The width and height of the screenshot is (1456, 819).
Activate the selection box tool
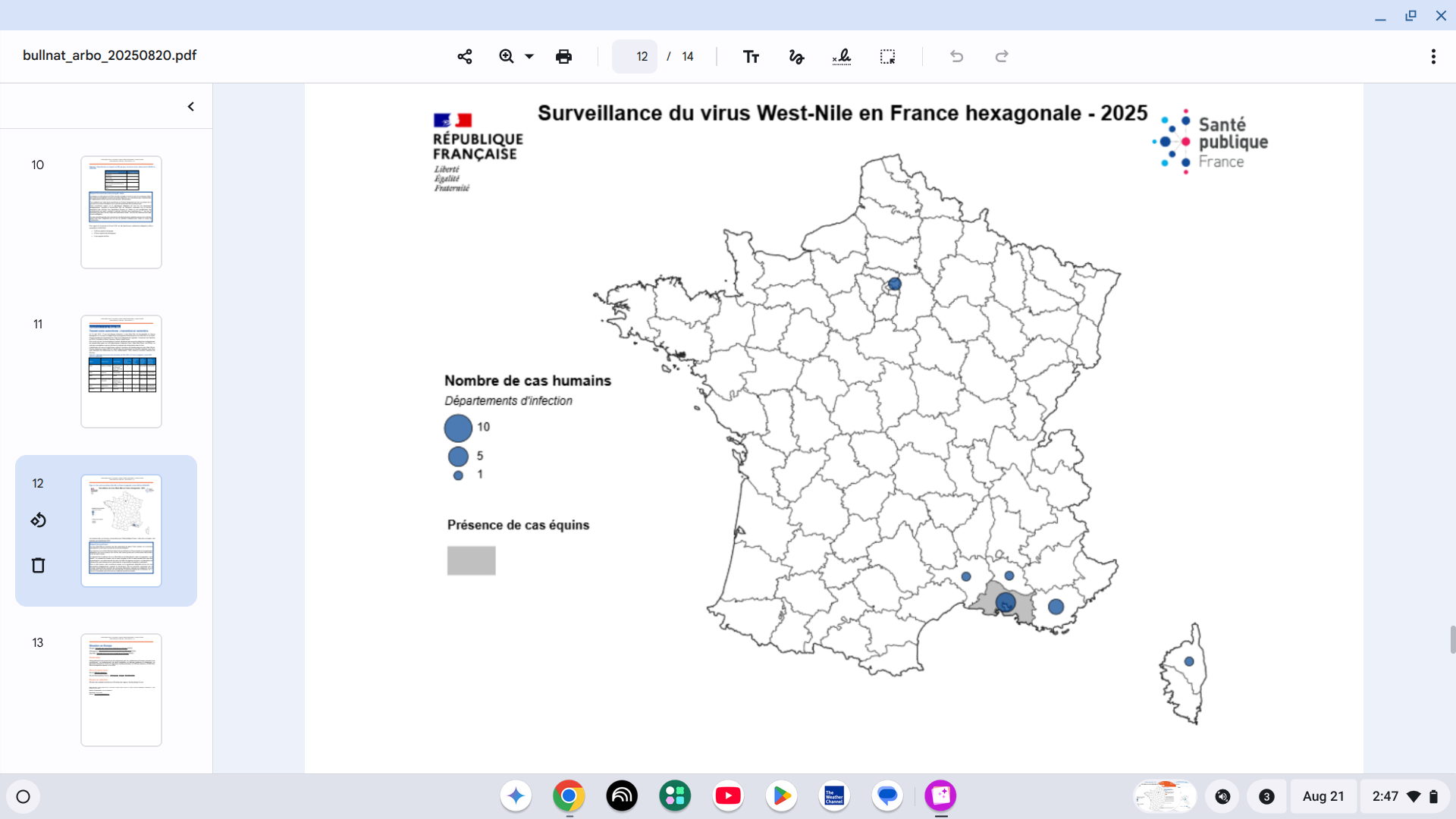click(887, 56)
